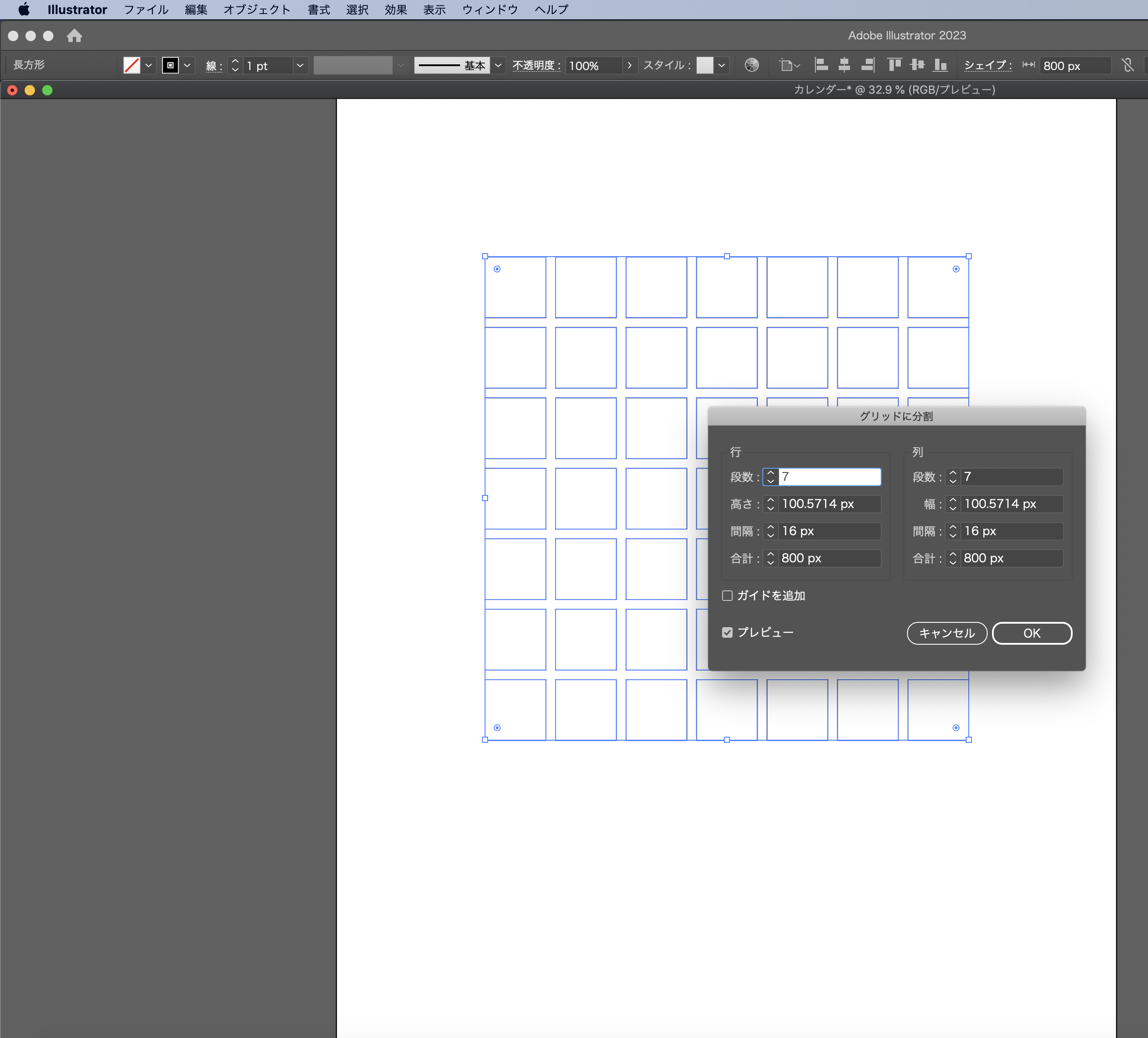Click horizontal align left icon
Image resolution: width=1148 pixels, height=1038 pixels.
821,65
